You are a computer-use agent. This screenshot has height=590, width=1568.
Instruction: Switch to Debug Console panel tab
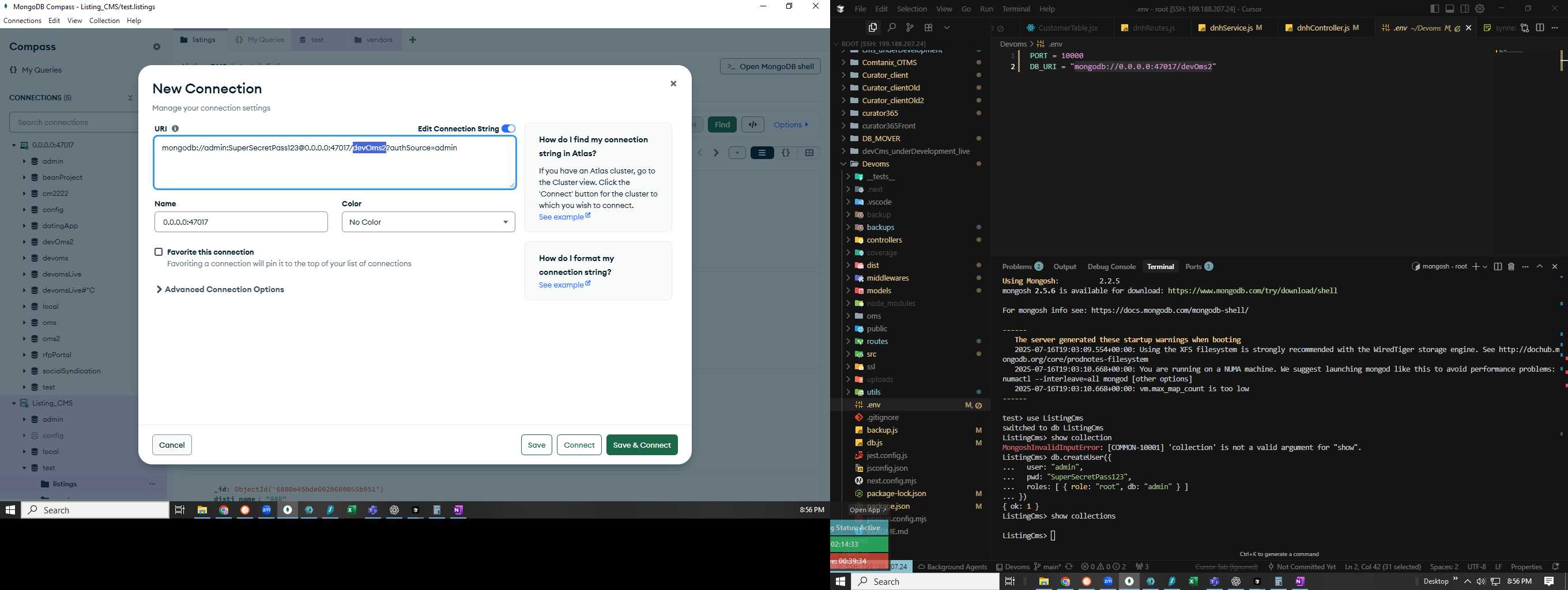pyautogui.click(x=1111, y=266)
